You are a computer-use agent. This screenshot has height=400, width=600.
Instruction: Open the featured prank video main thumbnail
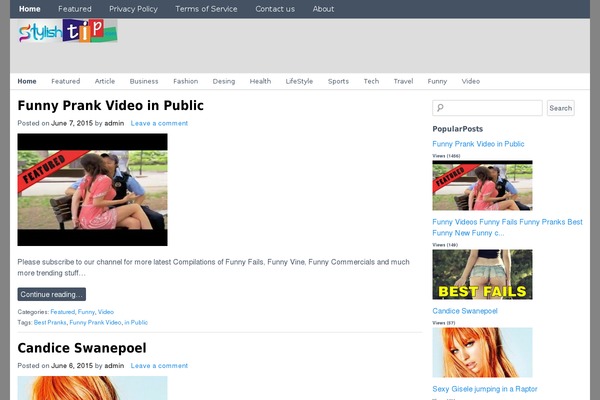click(x=93, y=189)
